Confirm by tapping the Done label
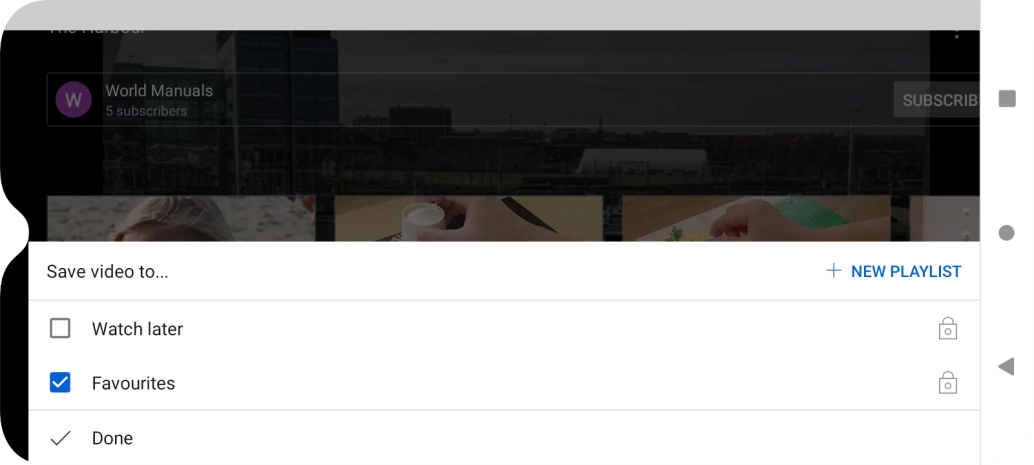This screenshot has width=1034, height=465. coord(112,438)
